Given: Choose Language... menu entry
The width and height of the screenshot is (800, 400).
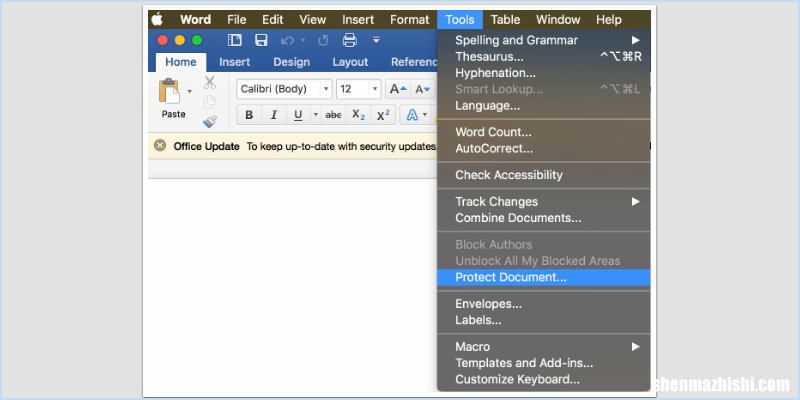Looking at the screenshot, I should (x=544, y=106).
